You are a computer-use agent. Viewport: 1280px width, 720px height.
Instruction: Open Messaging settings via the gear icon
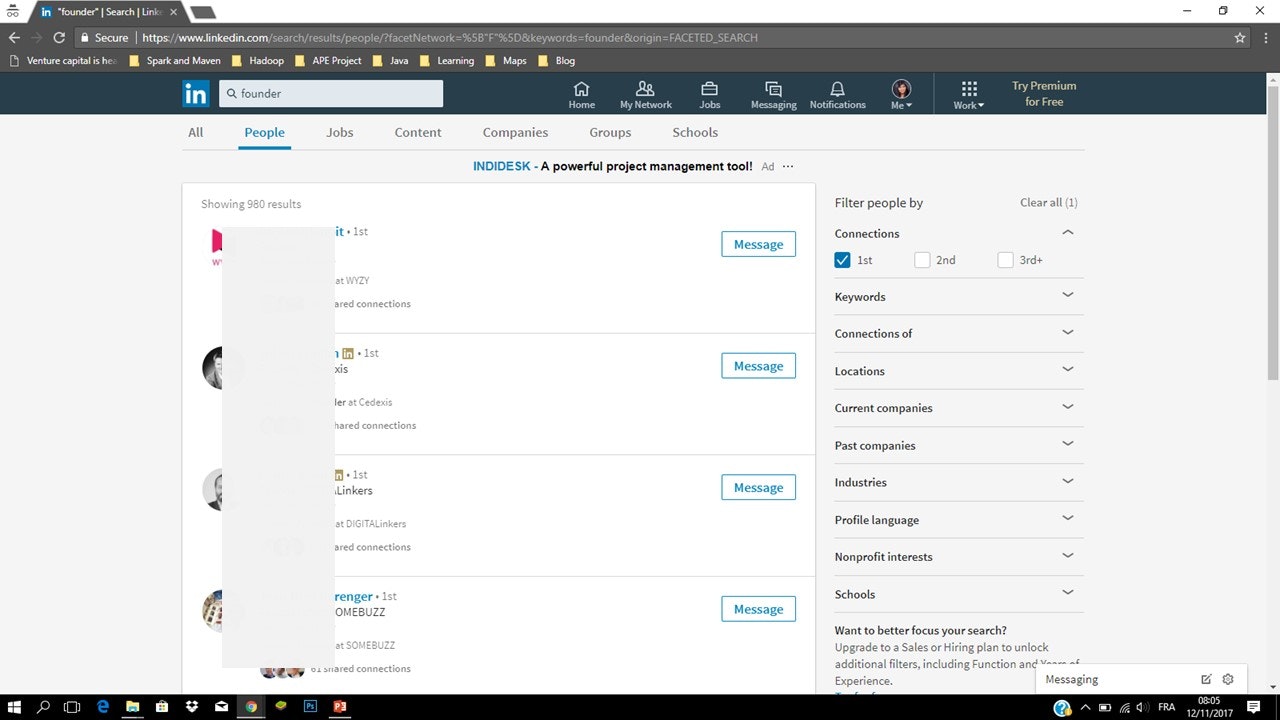click(1228, 679)
